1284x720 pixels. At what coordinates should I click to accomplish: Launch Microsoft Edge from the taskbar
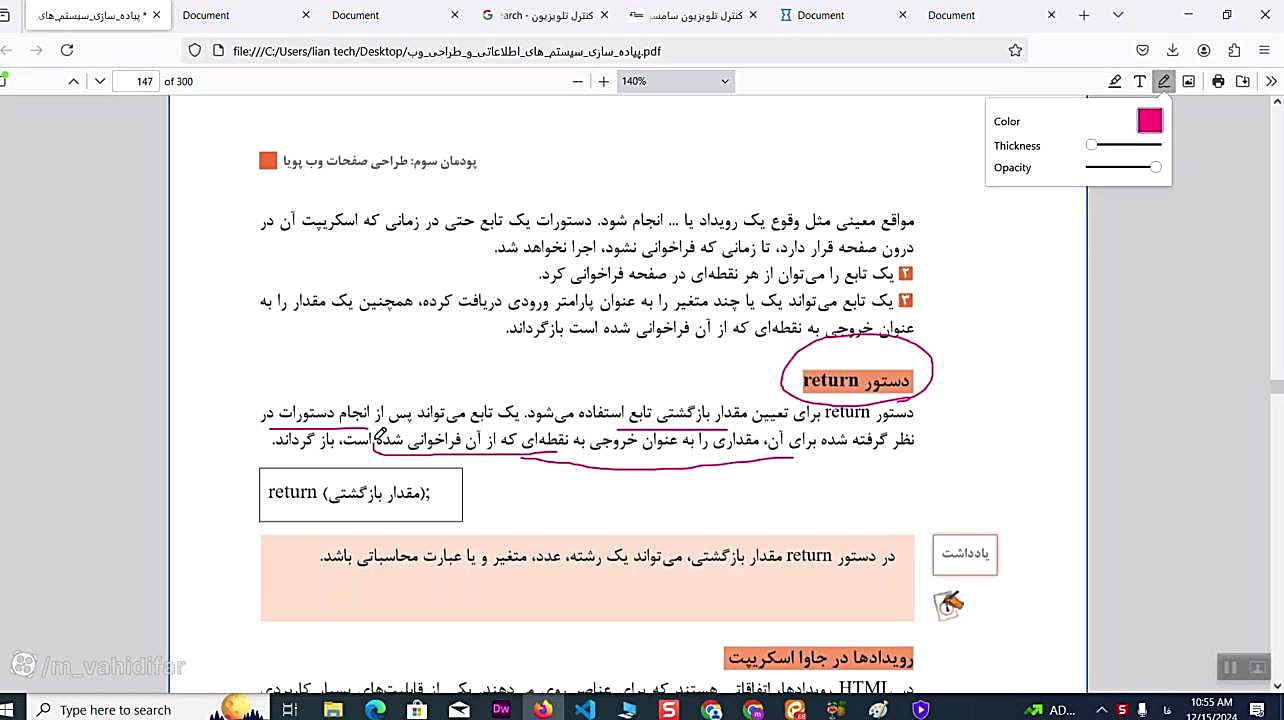coord(375,709)
